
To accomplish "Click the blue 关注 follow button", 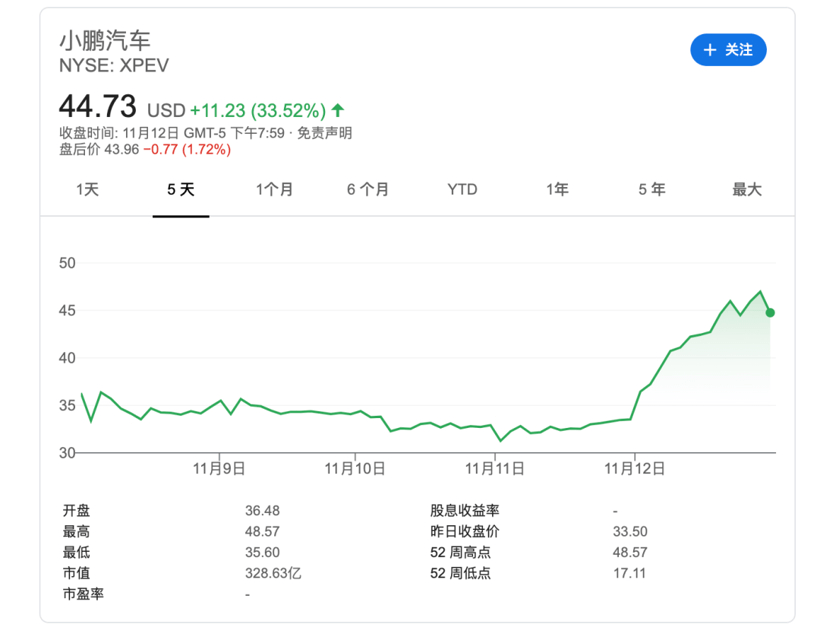I will click(x=728, y=50).
